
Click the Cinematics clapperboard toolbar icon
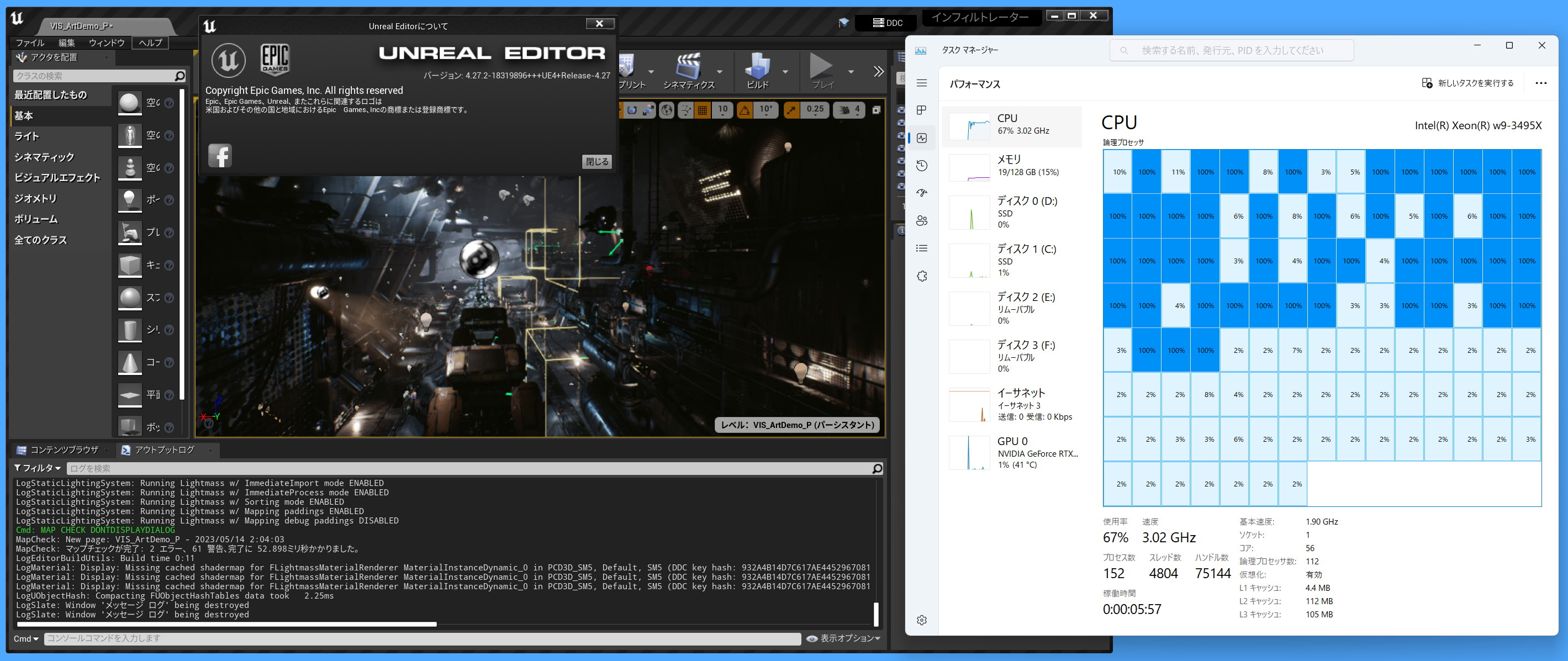tap(688, 66)
